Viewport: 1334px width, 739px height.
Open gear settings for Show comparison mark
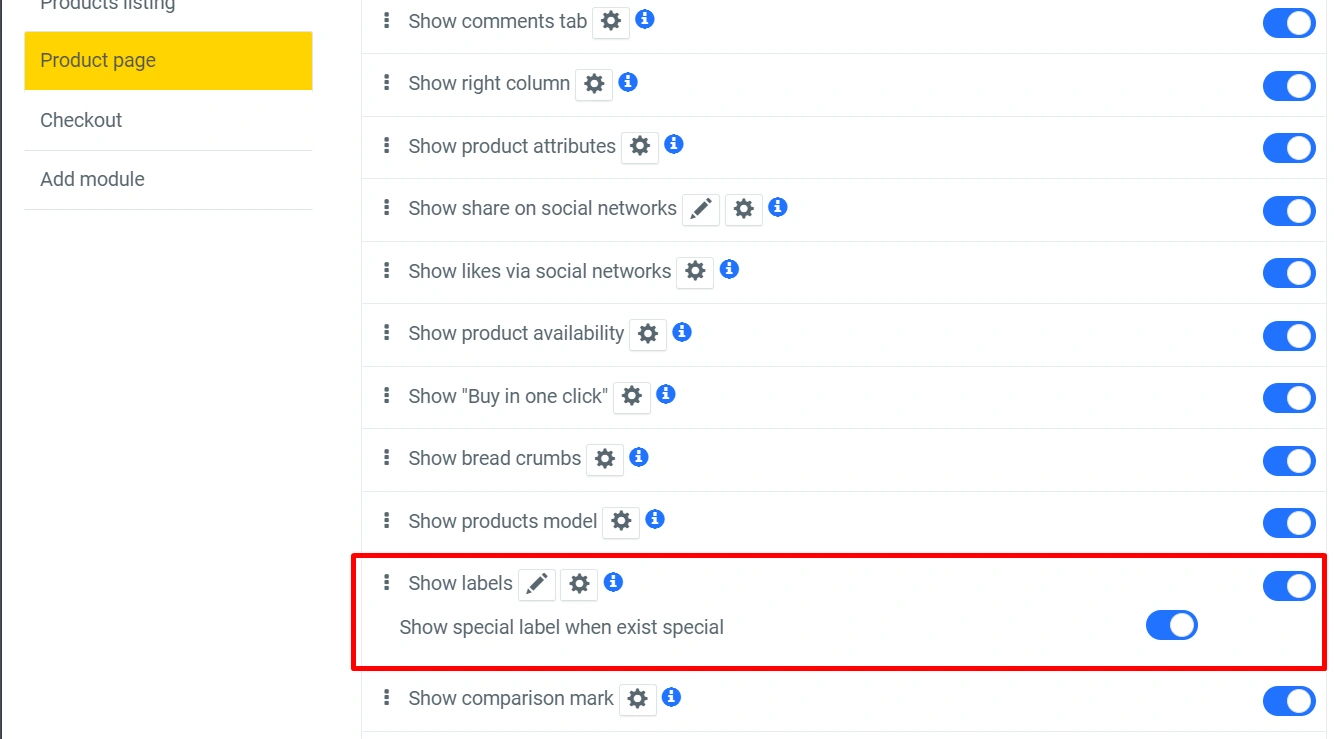638,699
